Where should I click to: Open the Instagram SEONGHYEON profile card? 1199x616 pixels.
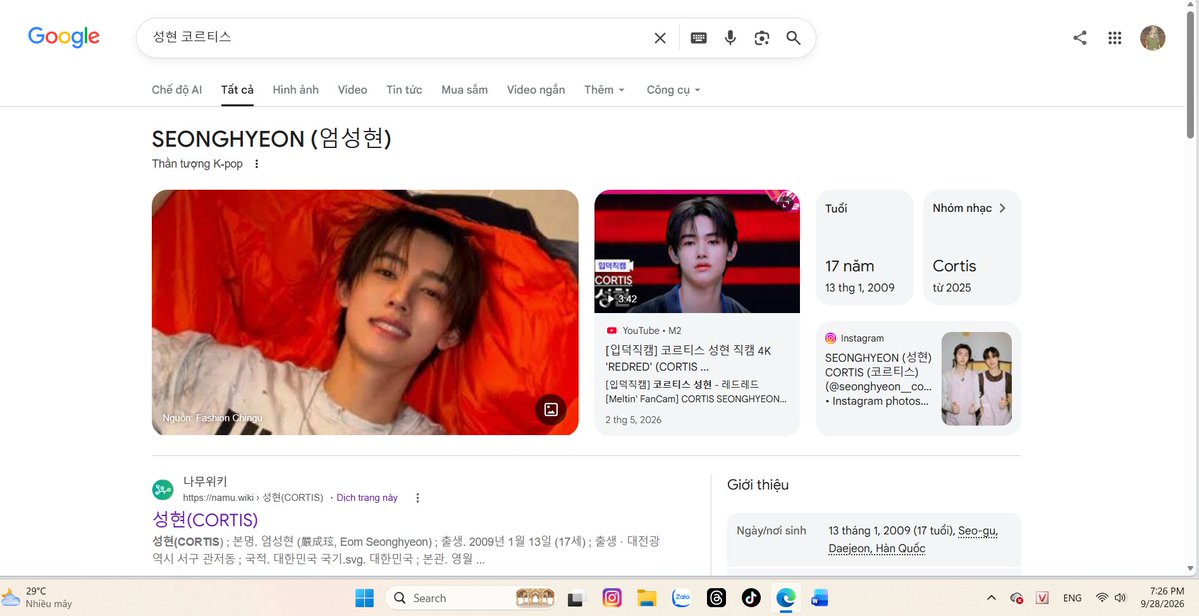pyautogui.click(x=918, y=378)
